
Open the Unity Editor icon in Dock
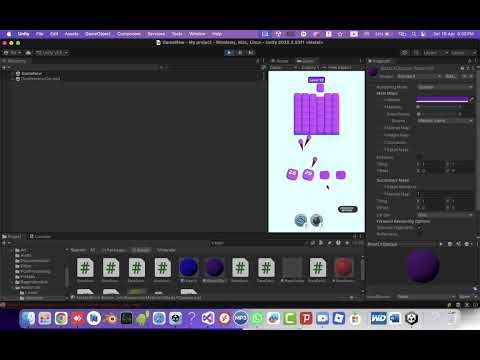(412, 318)
